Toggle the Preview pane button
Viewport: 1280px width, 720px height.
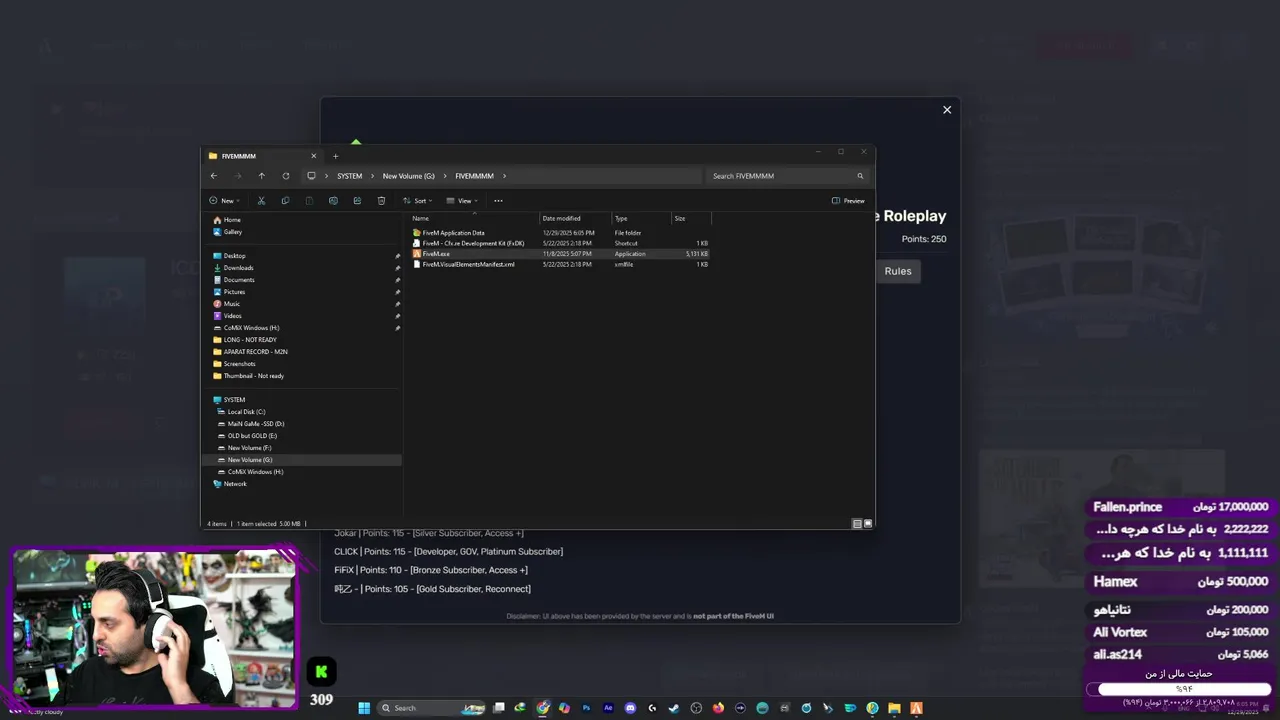point(848,201)
